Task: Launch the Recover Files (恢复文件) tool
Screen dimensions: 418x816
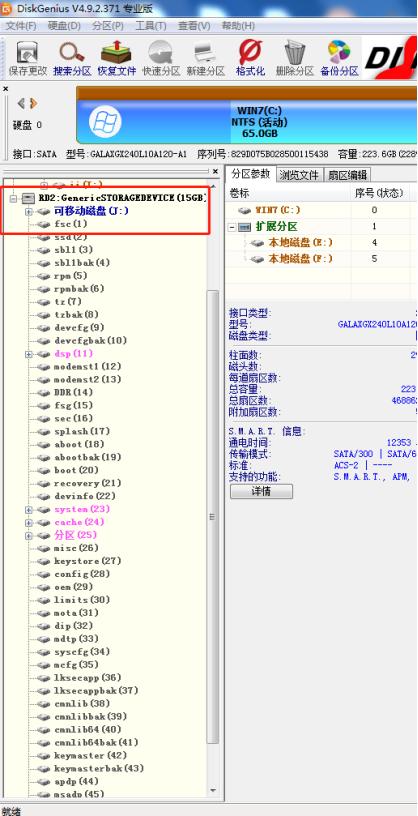Action: coord(117,58)
